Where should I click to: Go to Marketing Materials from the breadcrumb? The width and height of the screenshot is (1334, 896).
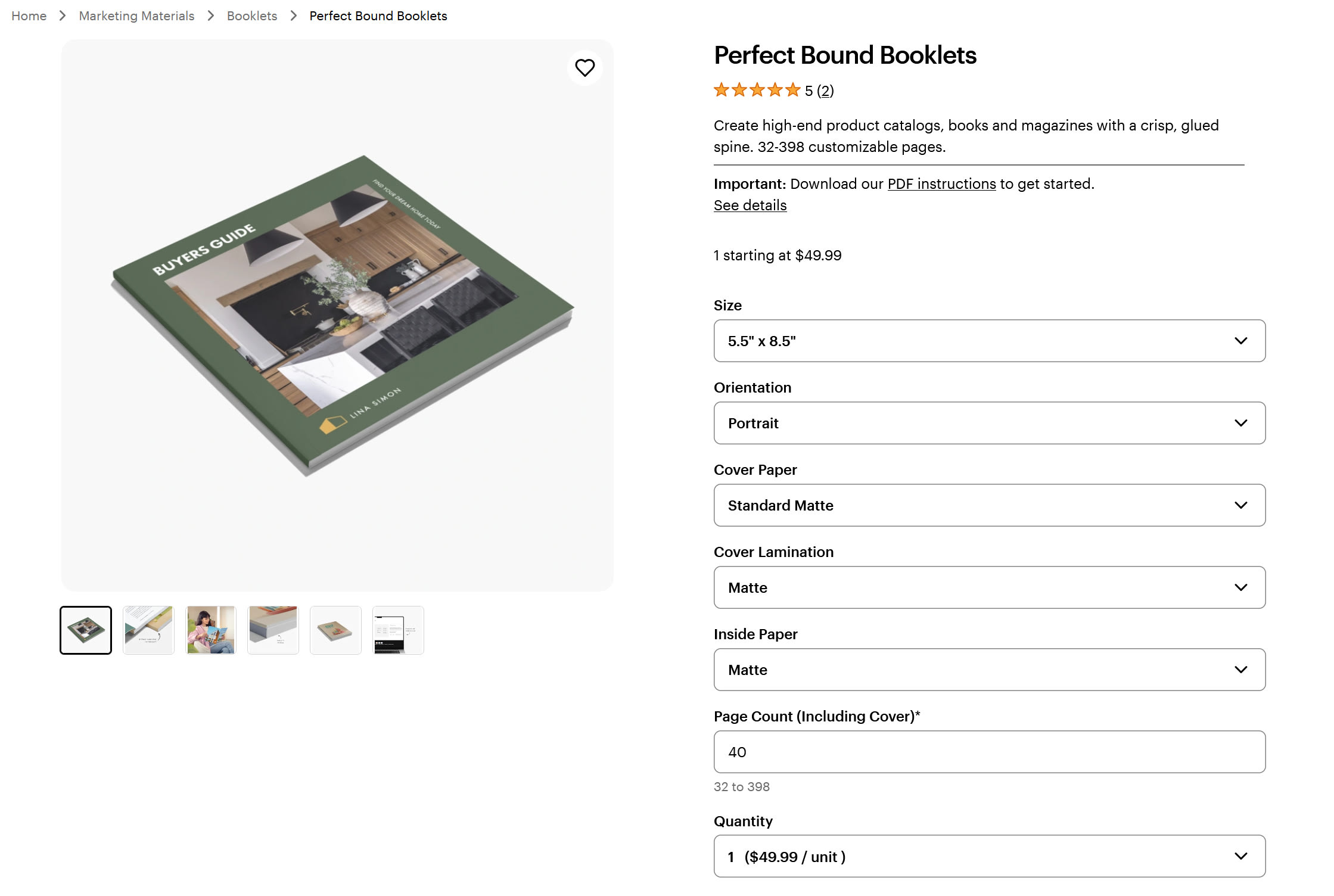pos(136,15)
